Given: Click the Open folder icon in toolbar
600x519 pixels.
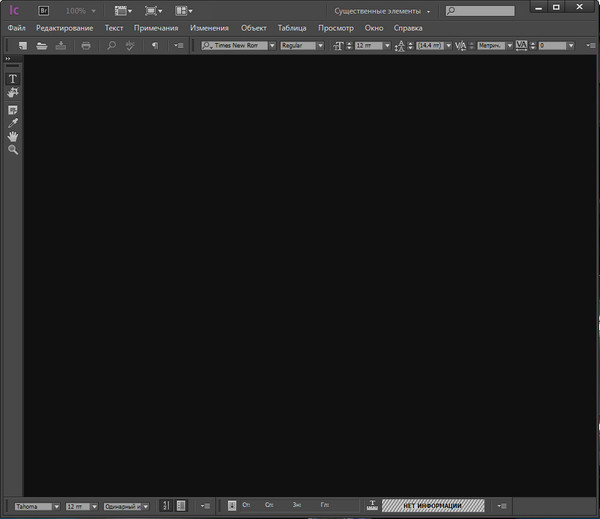Looking at the screenshot, I should (x=42, y=46).
